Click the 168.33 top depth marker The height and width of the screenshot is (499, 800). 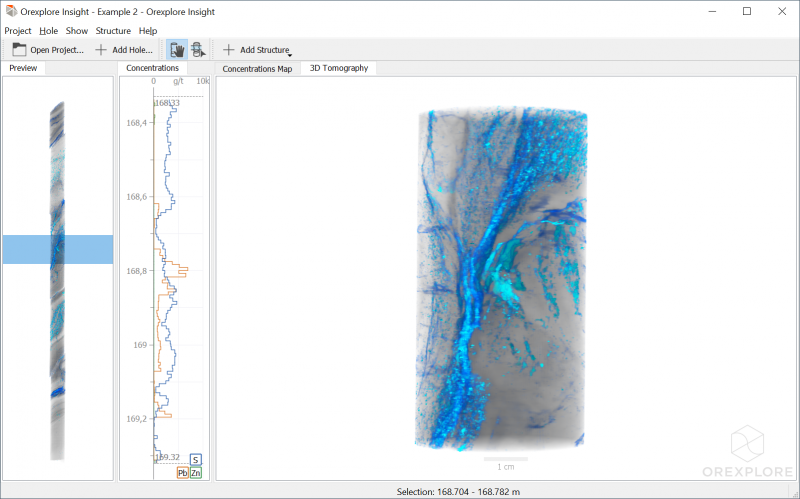pos(167,103)
